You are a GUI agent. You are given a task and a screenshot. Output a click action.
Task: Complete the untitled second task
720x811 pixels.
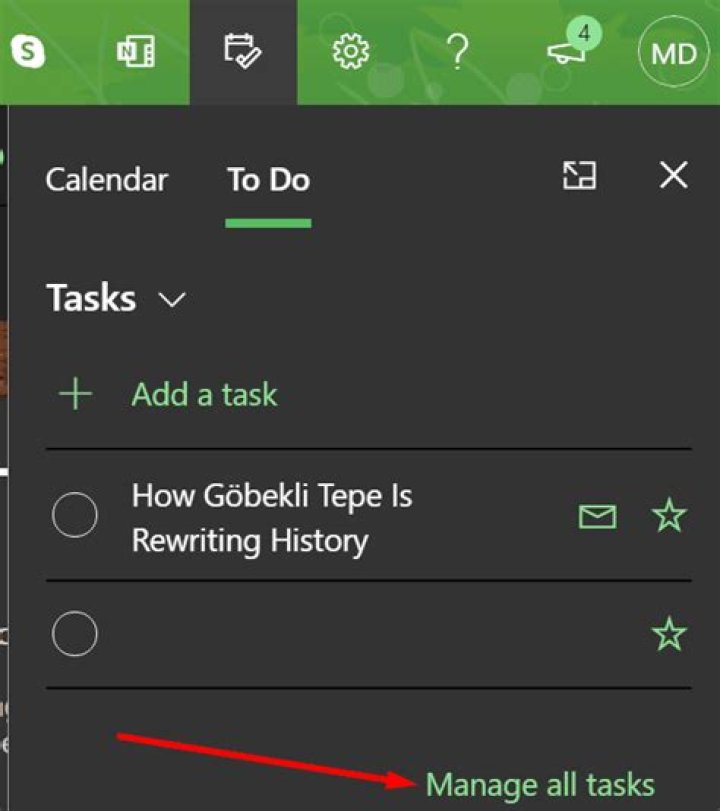(x=75, y=634)
